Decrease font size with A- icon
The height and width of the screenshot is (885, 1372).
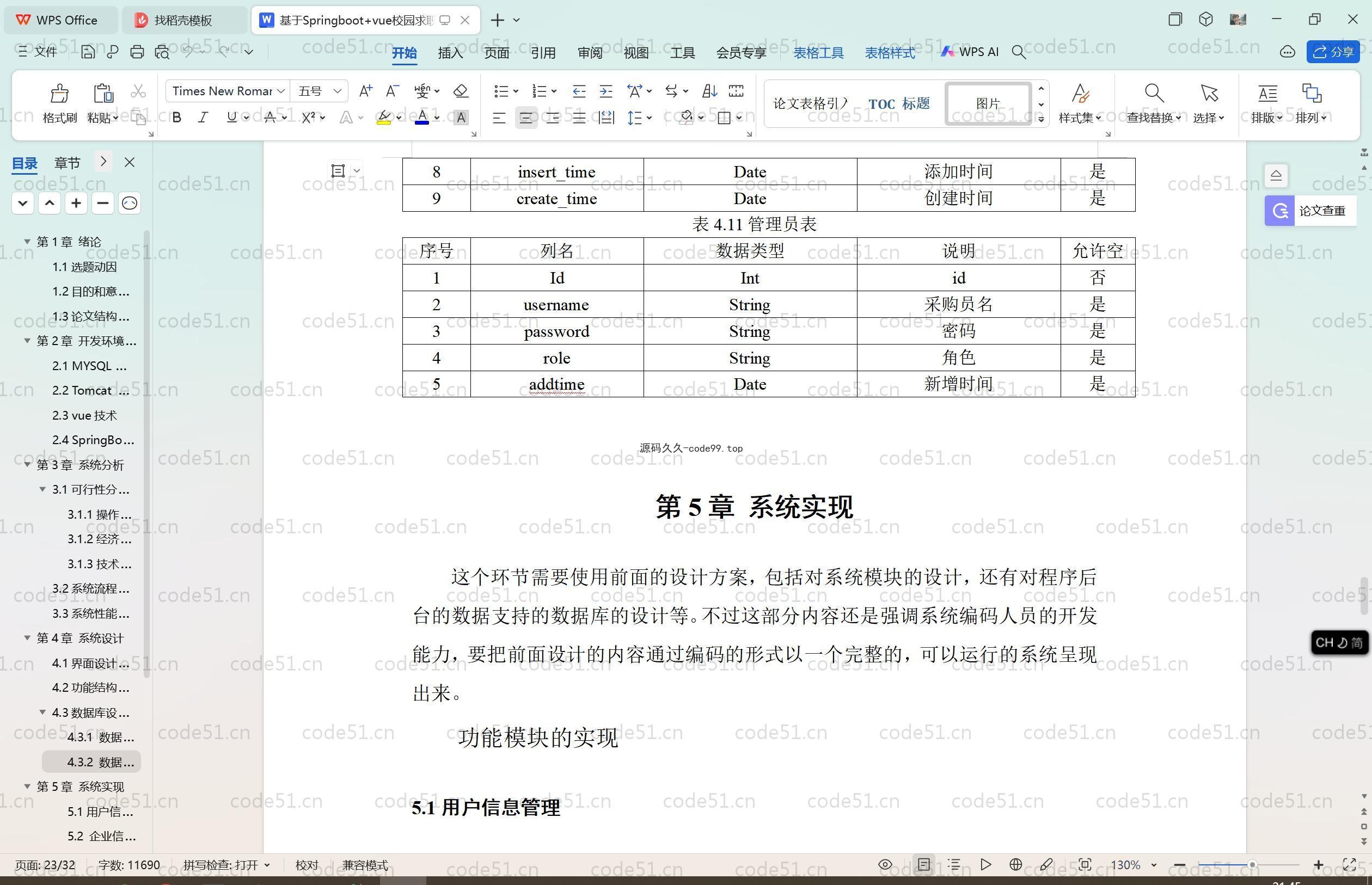coord(392,91)
